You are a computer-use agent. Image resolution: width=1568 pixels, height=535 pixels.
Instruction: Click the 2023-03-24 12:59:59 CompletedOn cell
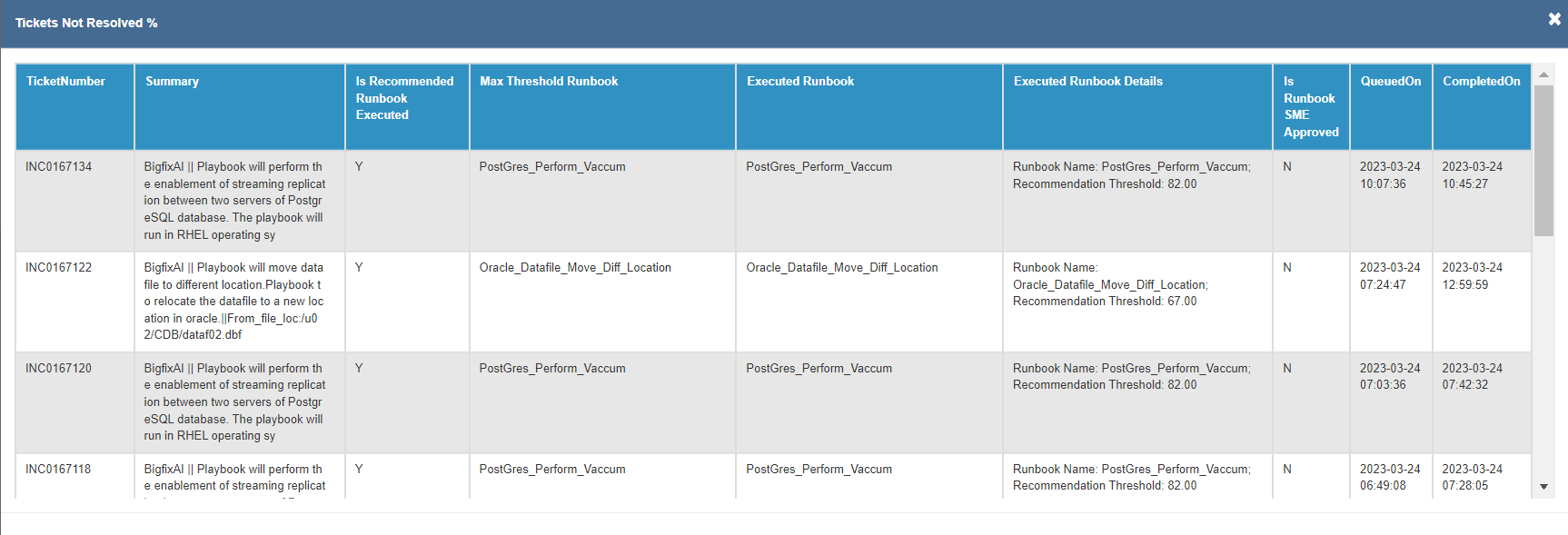click(1472, 276)
